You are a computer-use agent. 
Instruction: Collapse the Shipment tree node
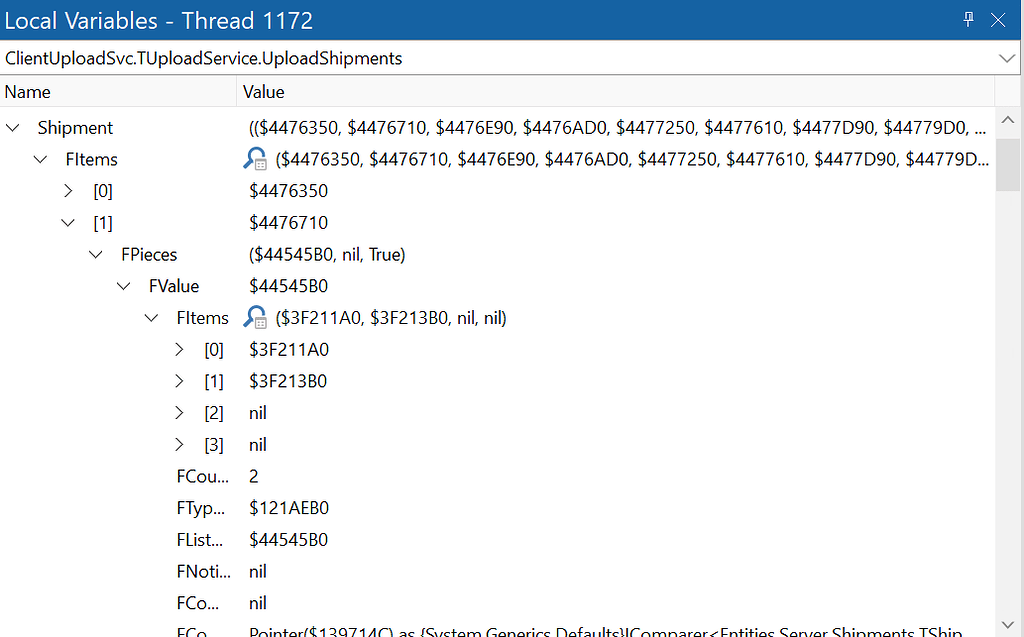click(12, 127)
